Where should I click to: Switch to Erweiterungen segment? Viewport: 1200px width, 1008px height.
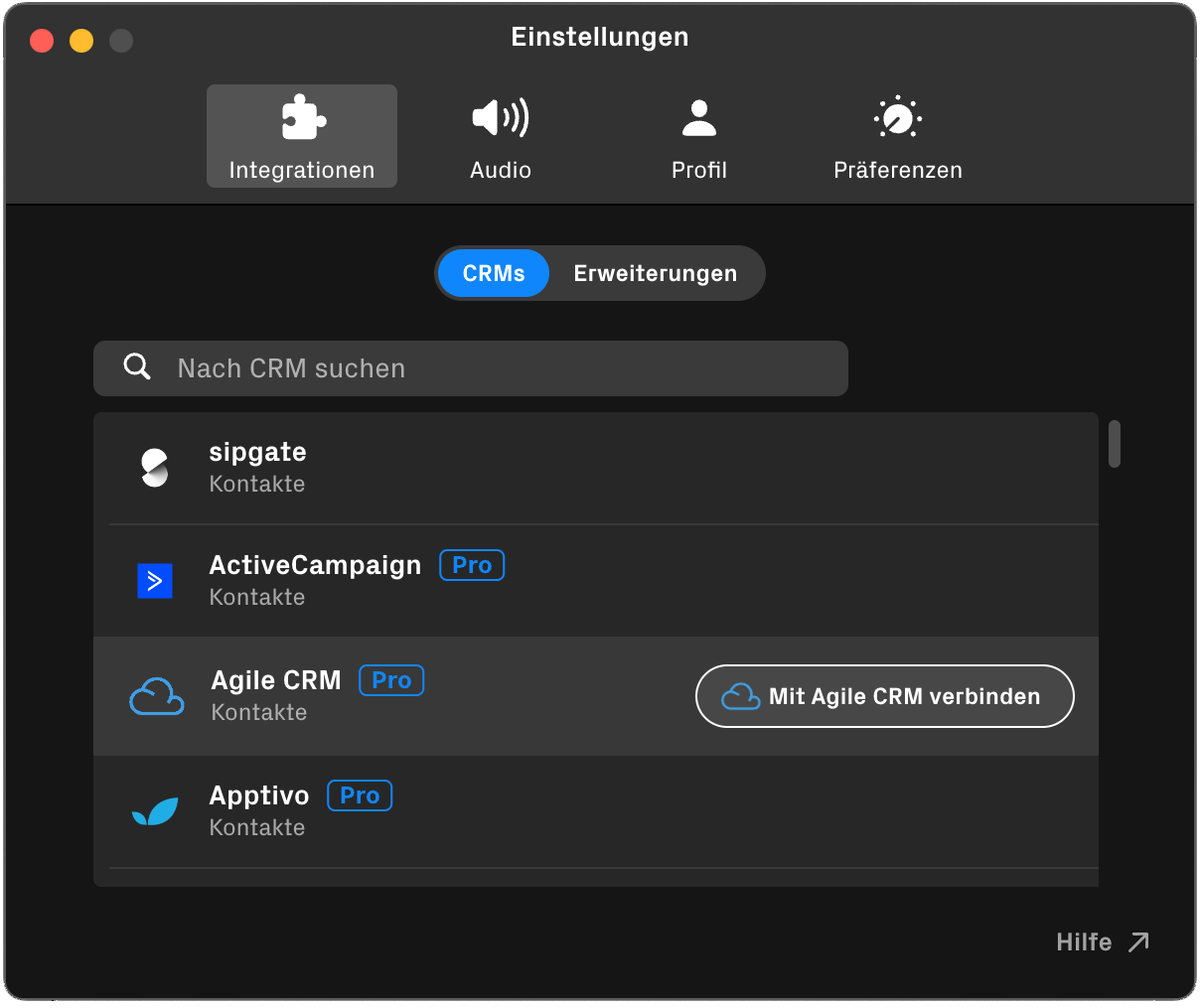pyautogui.click(x=655, y=273)
